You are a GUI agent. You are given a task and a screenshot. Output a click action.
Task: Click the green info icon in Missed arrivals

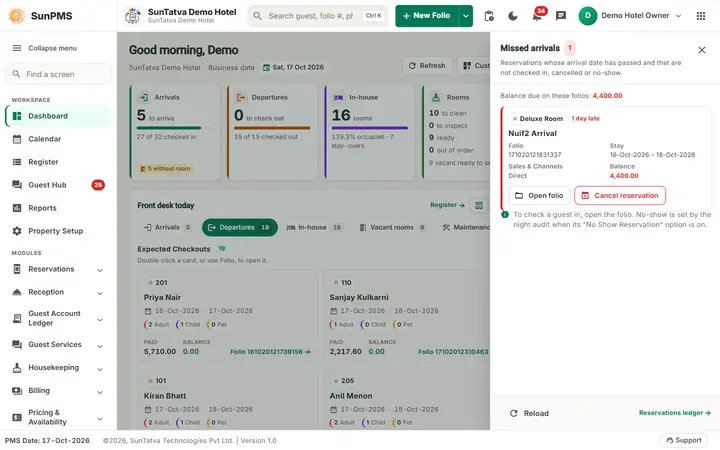(505, 214)
